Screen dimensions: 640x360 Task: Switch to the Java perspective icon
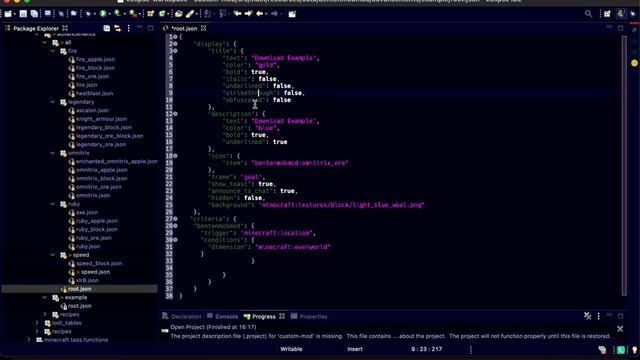click(621, 14)
